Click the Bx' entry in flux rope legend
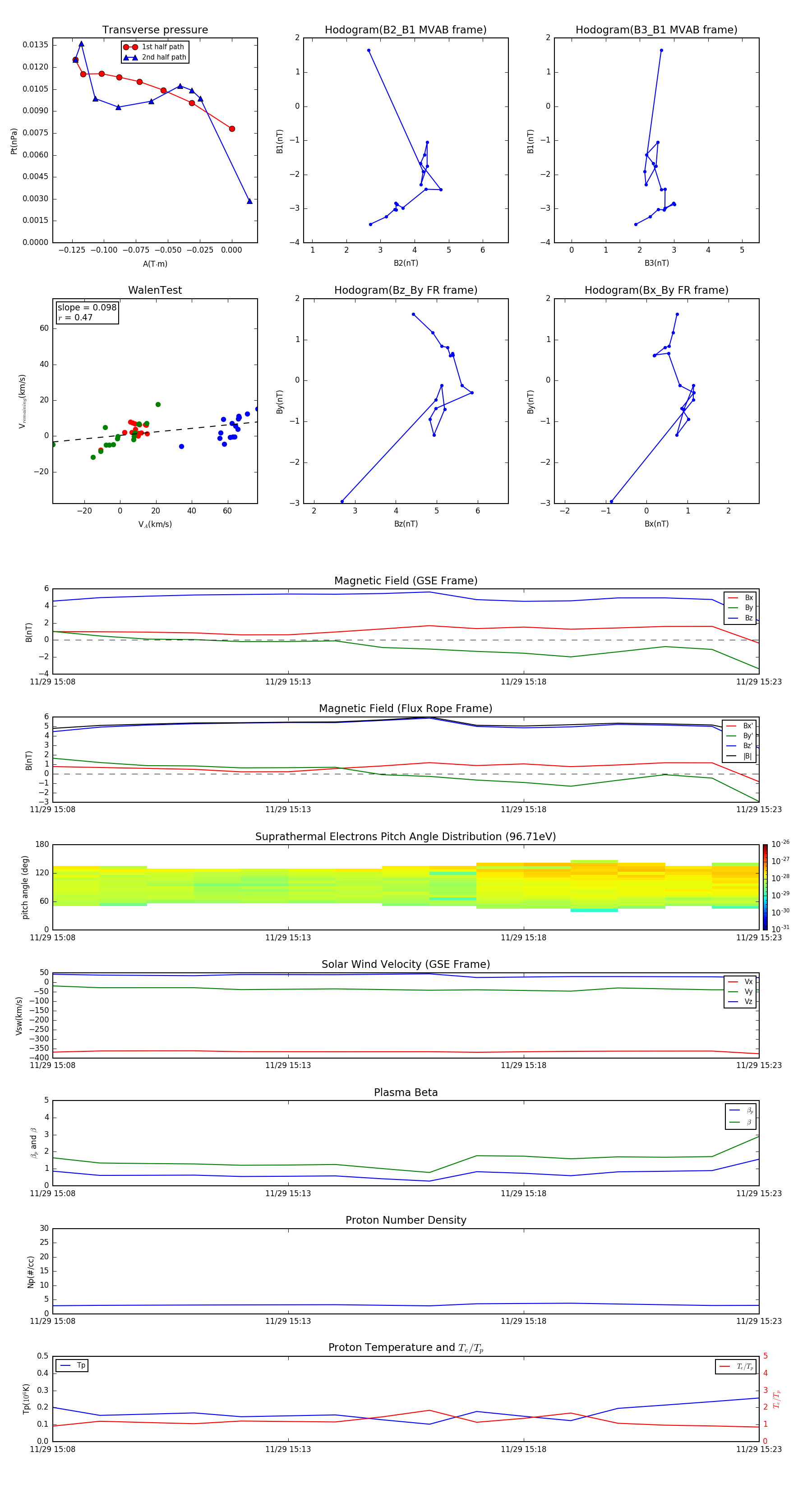This screenshot has width=812, height=1489. 740,726
